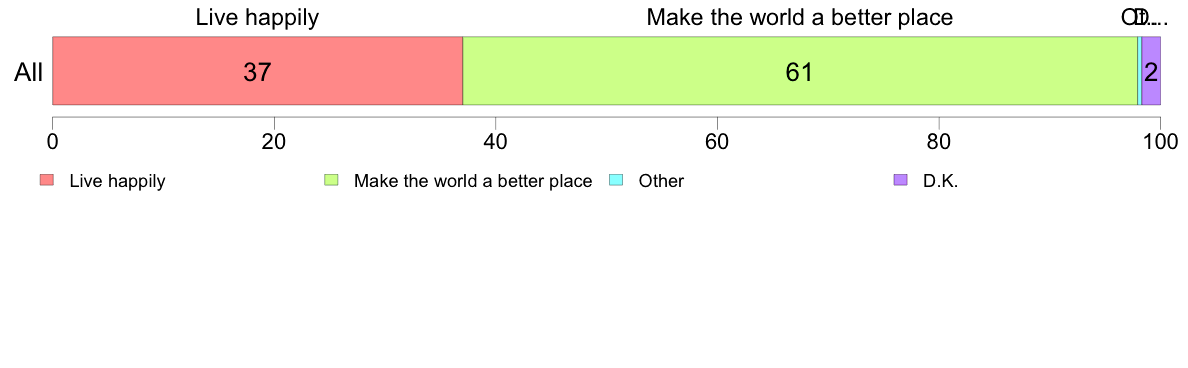1188x368 pixels.
Task: Click the green legend swatch
Action: [331, 180]
